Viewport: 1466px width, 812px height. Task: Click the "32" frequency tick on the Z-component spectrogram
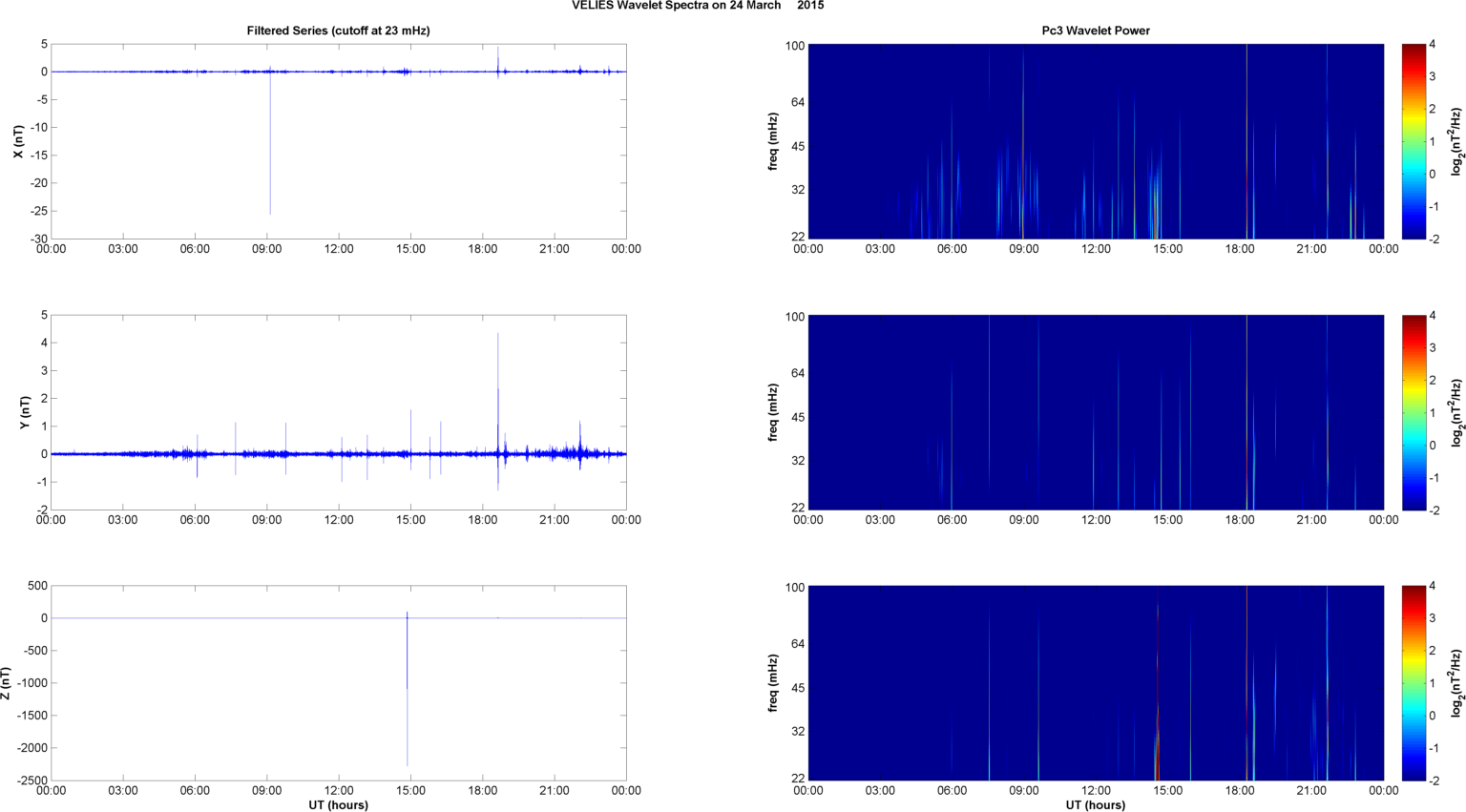coord(798,732)
